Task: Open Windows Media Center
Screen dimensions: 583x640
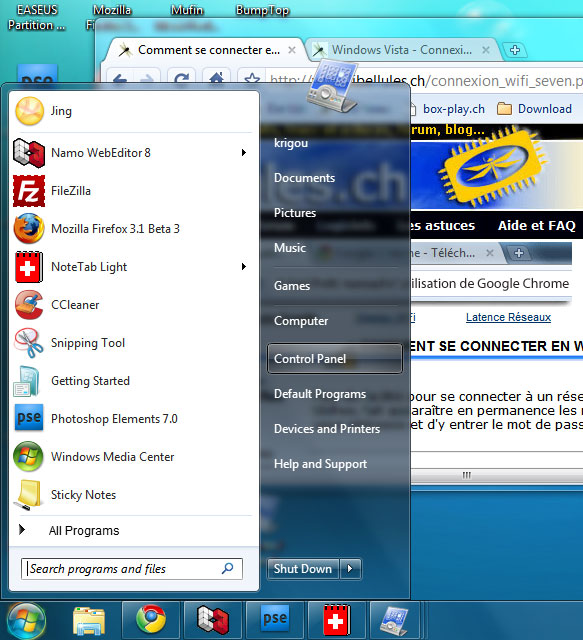Action: tap(134, 456)
